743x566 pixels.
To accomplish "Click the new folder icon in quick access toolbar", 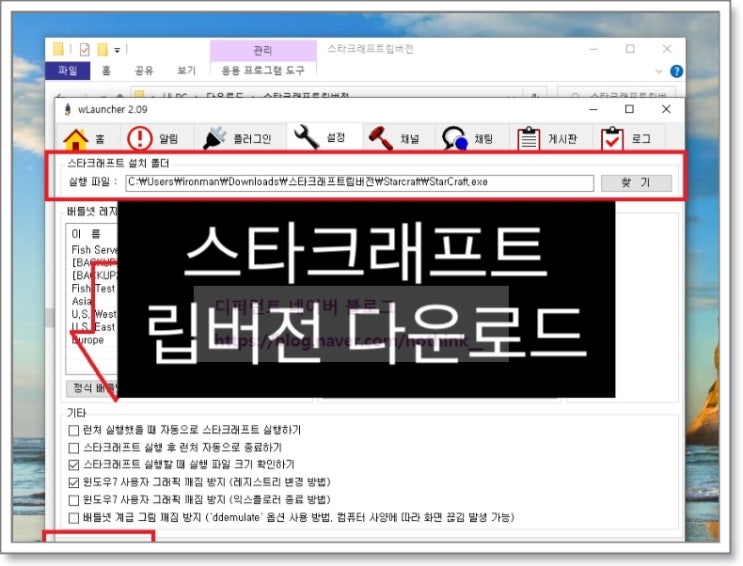I will 102,49.
